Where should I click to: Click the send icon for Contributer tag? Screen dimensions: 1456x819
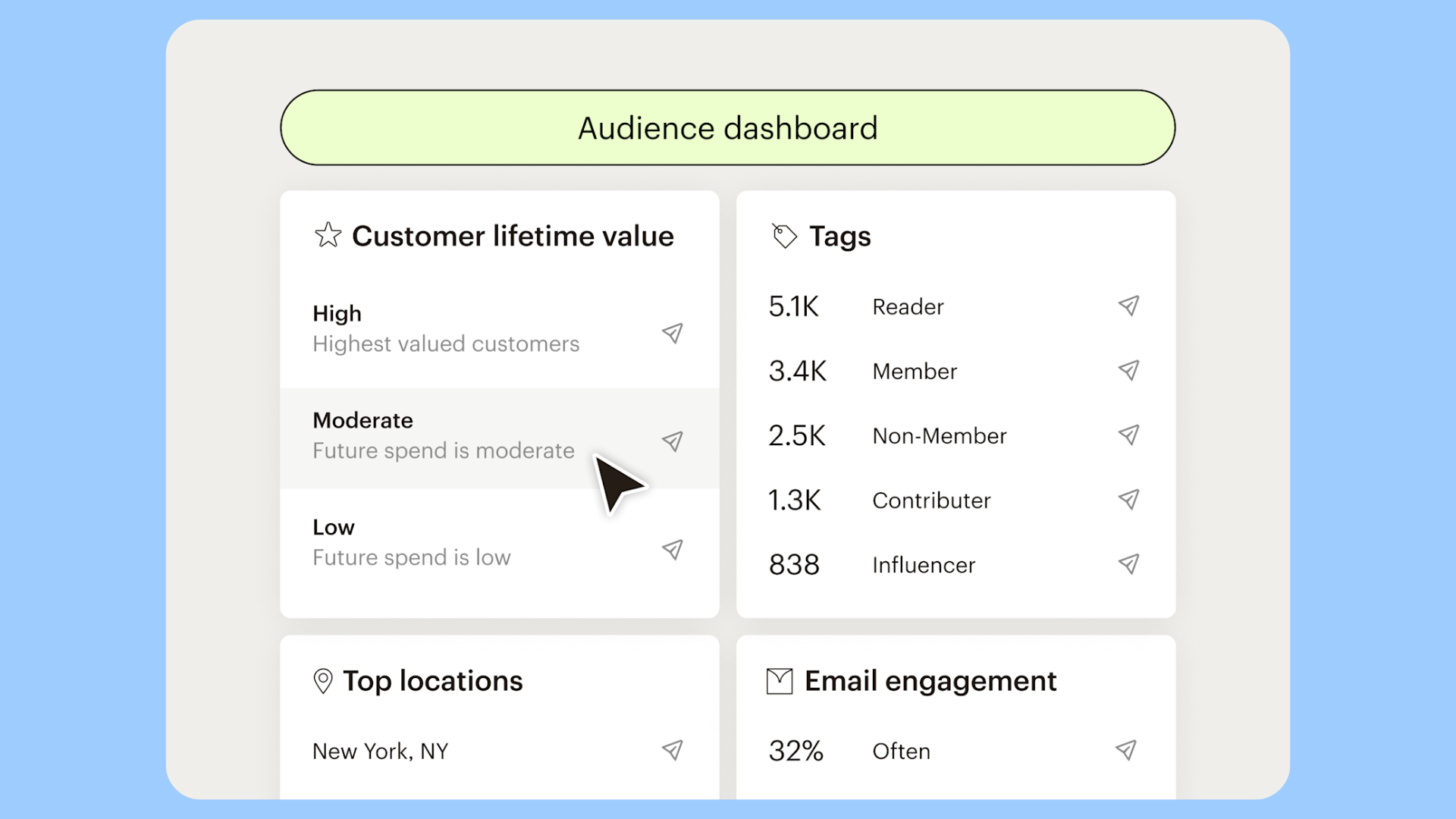click(x=1128, y=499)
